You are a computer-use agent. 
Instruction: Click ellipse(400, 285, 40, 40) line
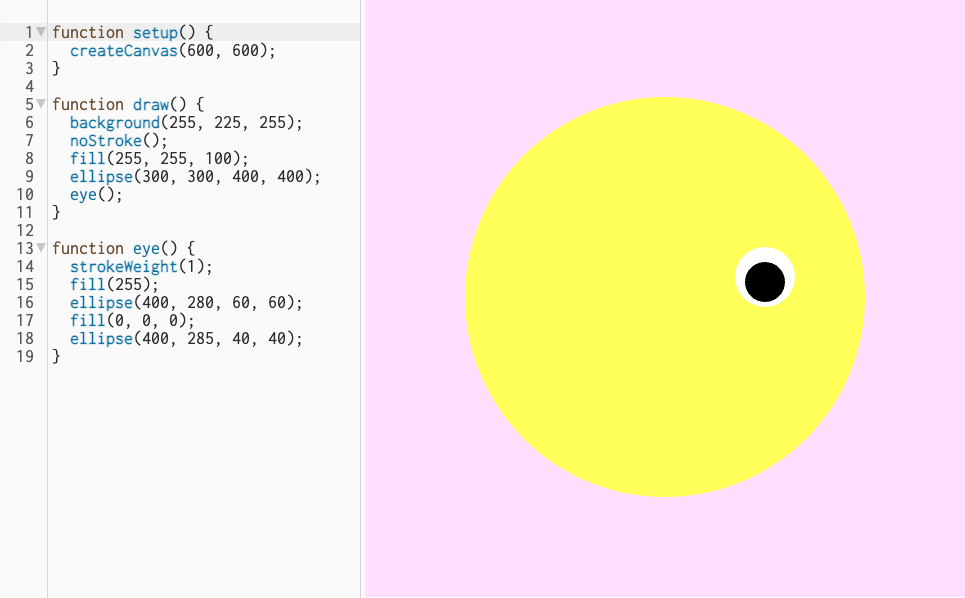(186, 338)
